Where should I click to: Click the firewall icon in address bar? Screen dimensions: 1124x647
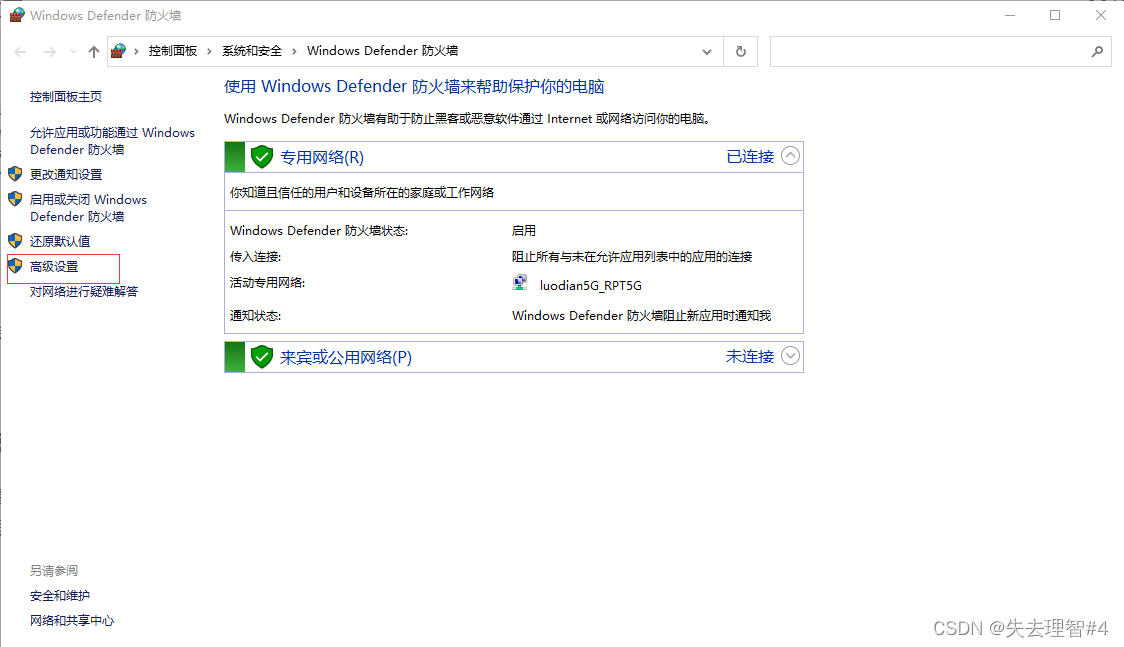[x=118, y=51]
